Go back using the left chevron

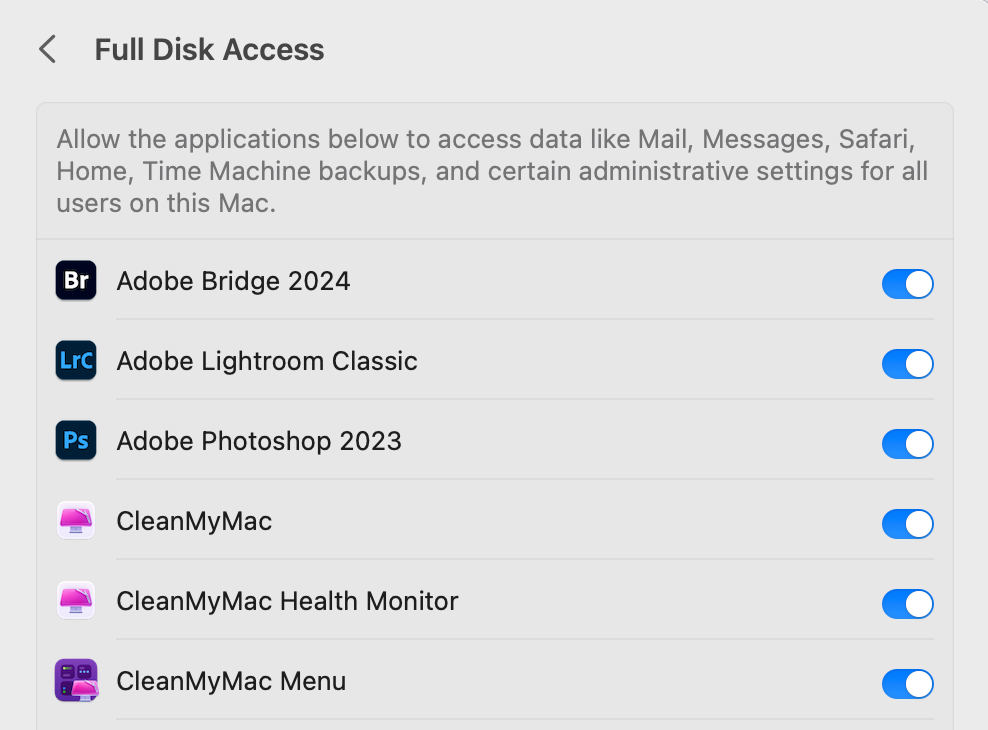click(x=47, y=49)
